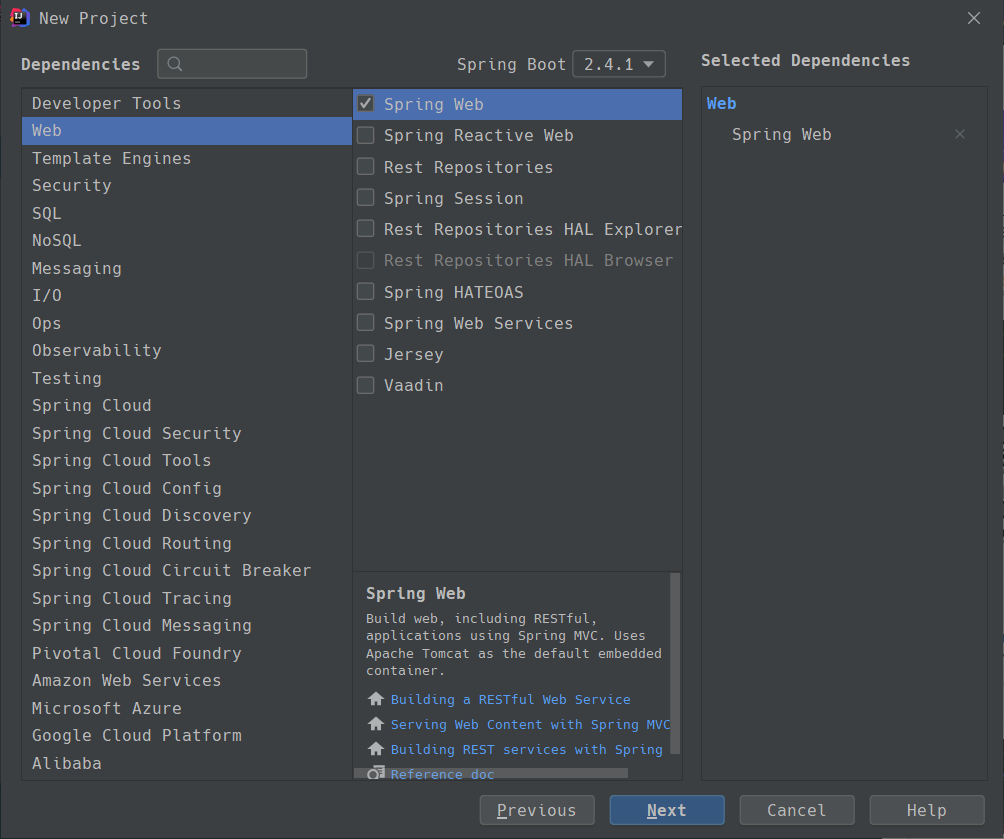1004x839 pixels.
Task: Enable the Spring Reactive Web checkbox
Action: pyautogui.click(x=366, y=135)
